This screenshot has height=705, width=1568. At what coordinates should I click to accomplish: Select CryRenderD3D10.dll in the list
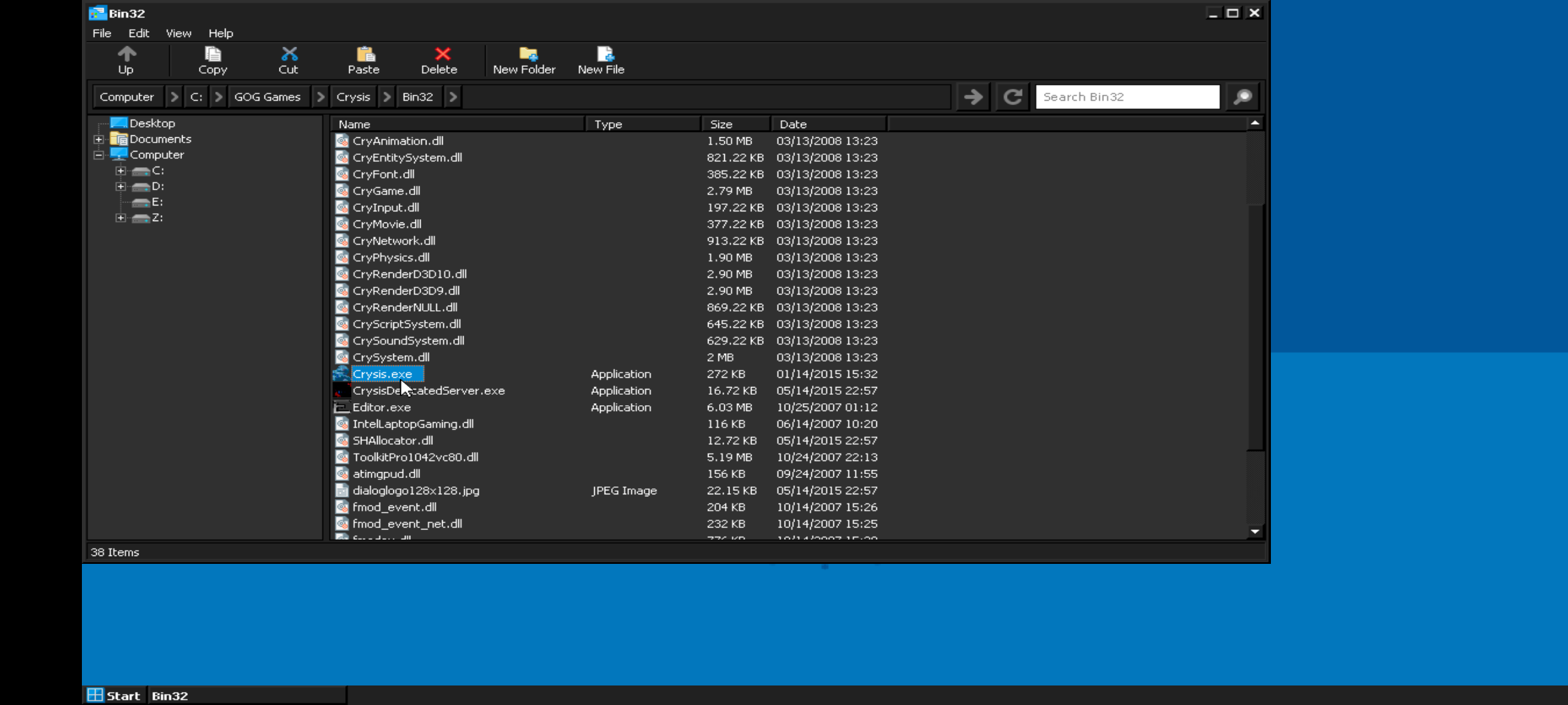410,274
